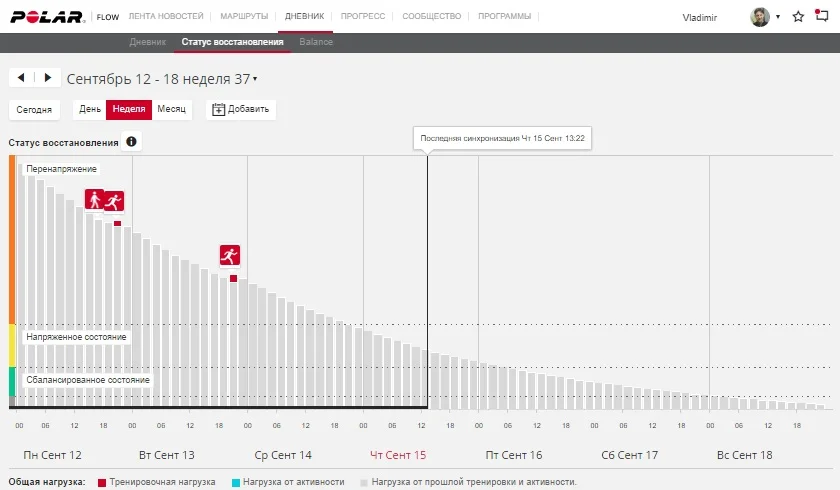Viewport: 840px width, 490px height.
Task: Go to previous week arrow
Action: tap(21, 78)
